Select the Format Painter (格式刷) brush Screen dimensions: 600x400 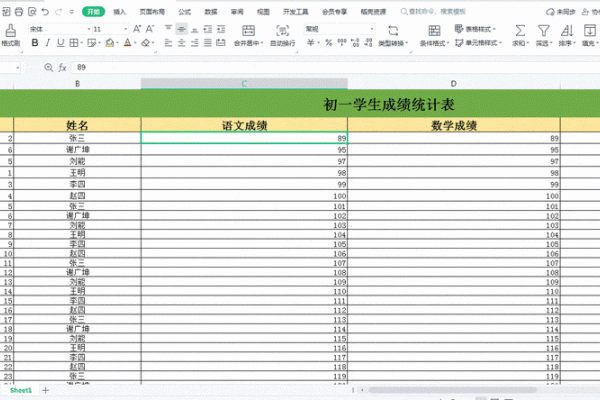[10, 35]
